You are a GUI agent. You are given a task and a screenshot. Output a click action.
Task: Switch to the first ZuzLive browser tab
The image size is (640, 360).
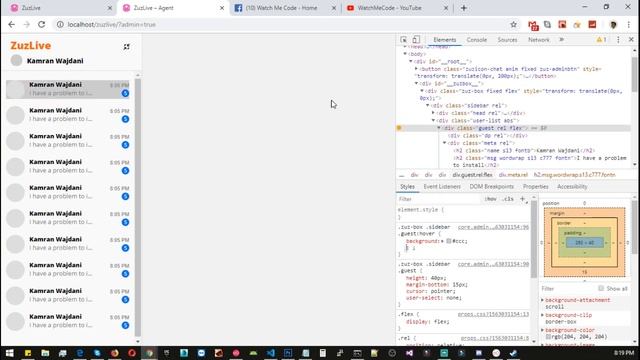(x=60, y=8)
